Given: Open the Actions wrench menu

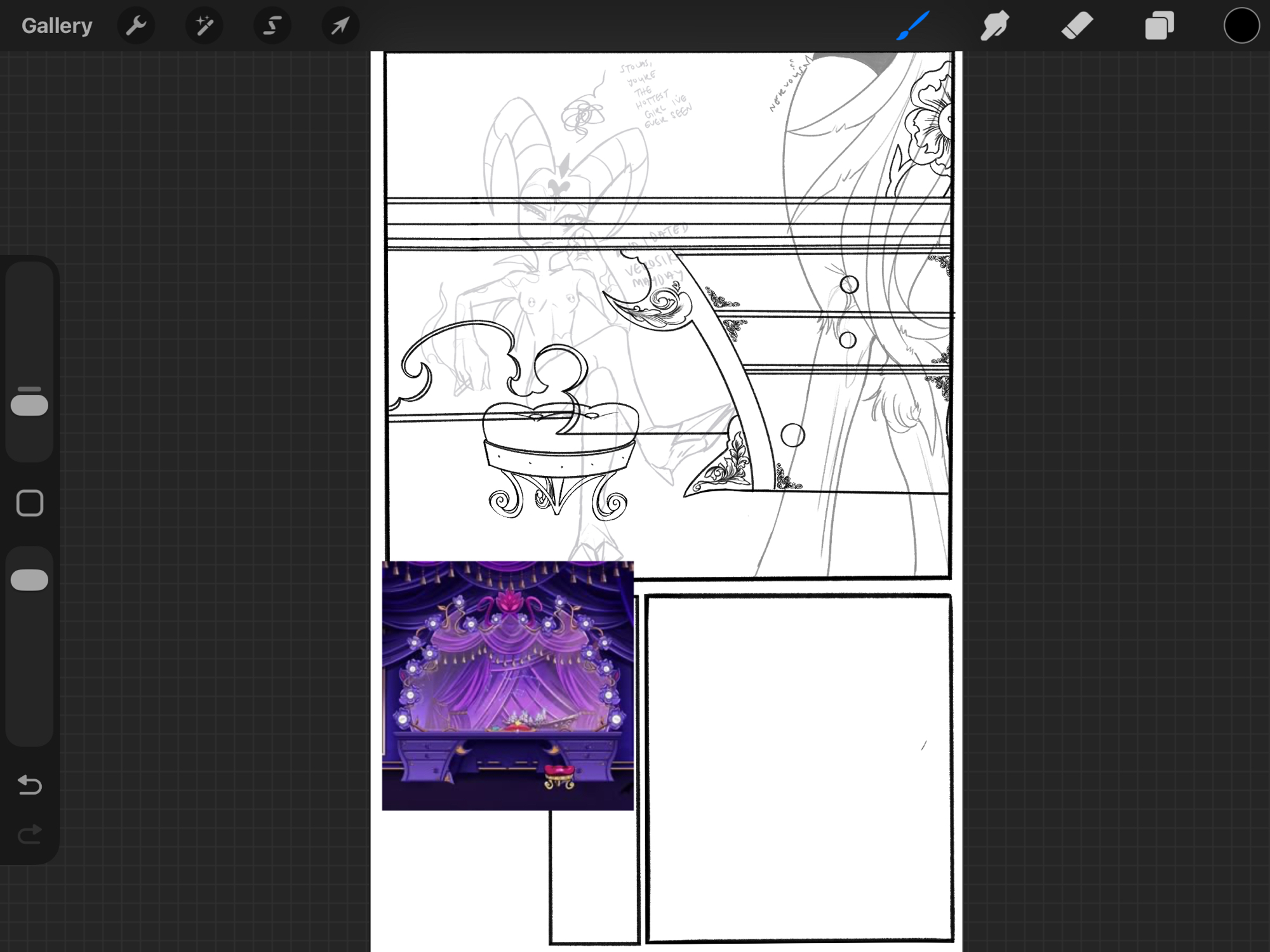Looking at the screenshot, I should click(x=136, y=26).
